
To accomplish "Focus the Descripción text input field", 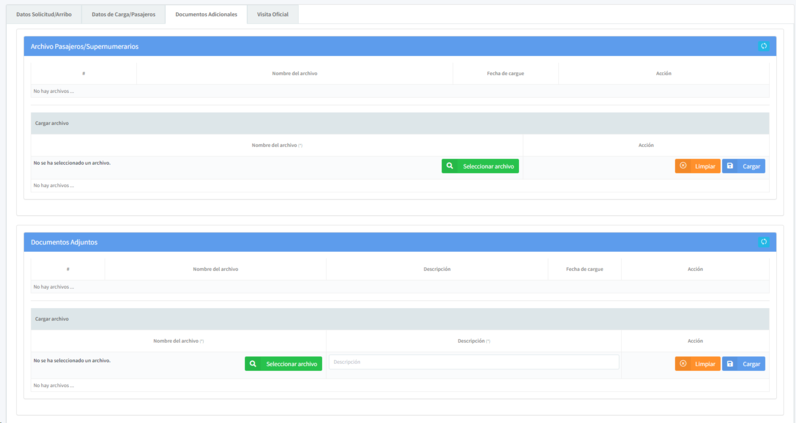I will (473, 362).
